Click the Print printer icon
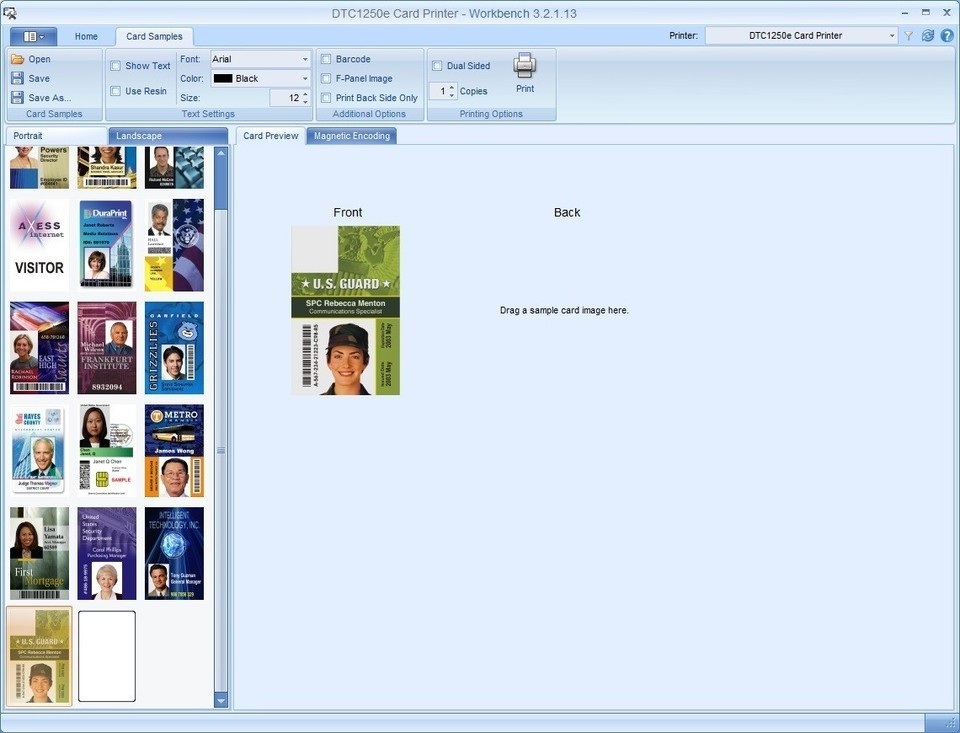The height and width of the screenshot is (733, 960). (x=525, y=67)
